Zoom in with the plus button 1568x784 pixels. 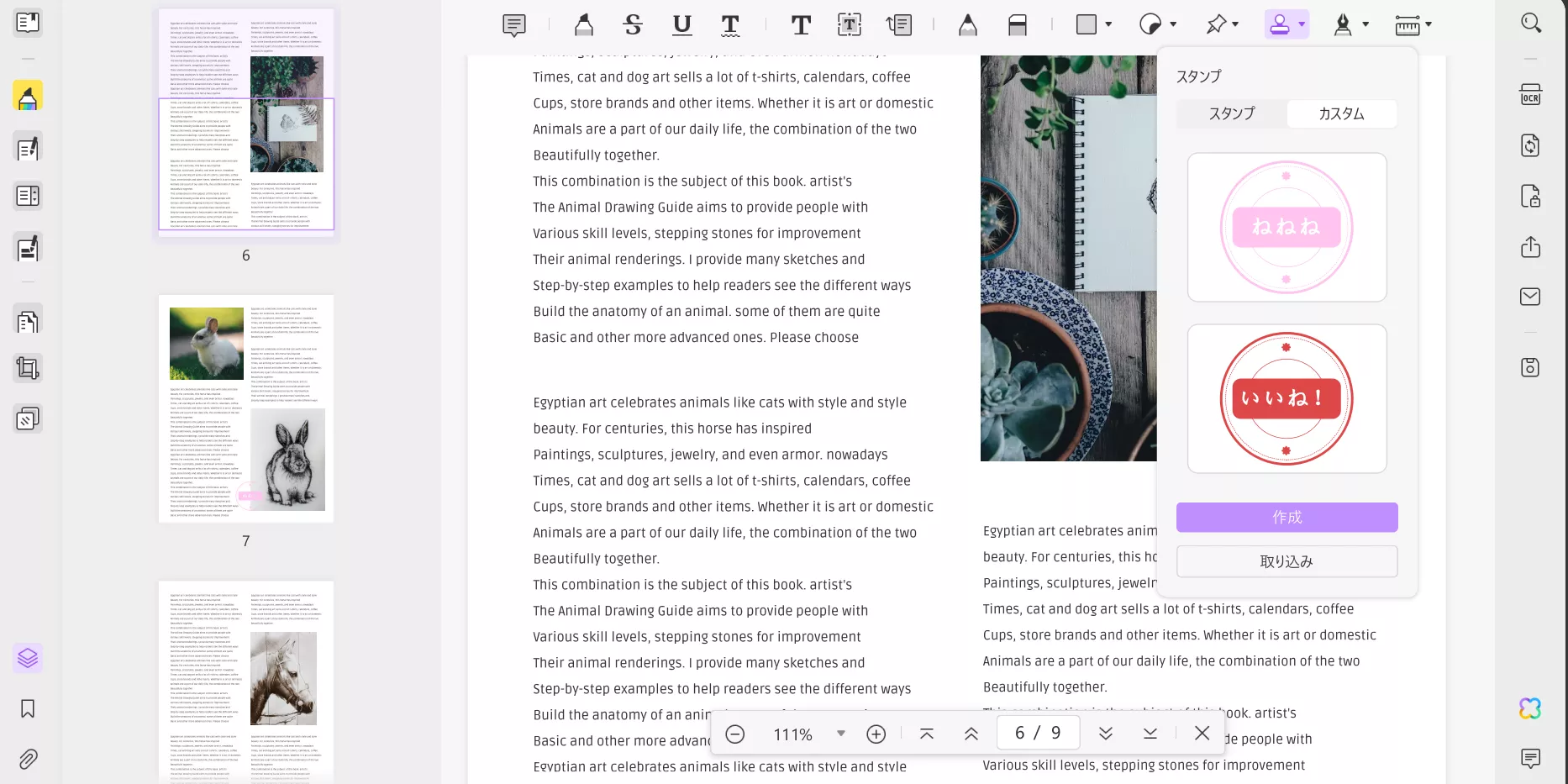click(876, 734)
